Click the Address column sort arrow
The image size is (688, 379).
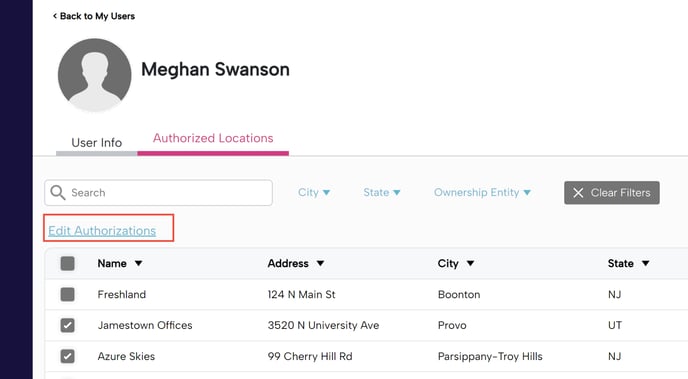point(320,263)
